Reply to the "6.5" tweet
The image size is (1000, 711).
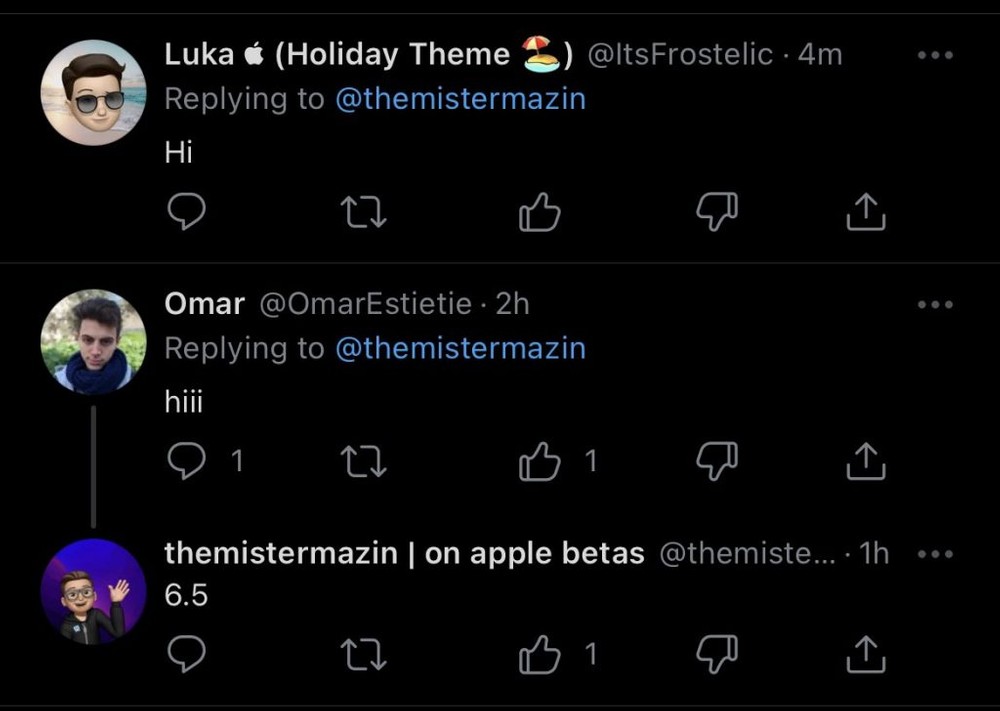pyautogui.click(x=186, y=654)
